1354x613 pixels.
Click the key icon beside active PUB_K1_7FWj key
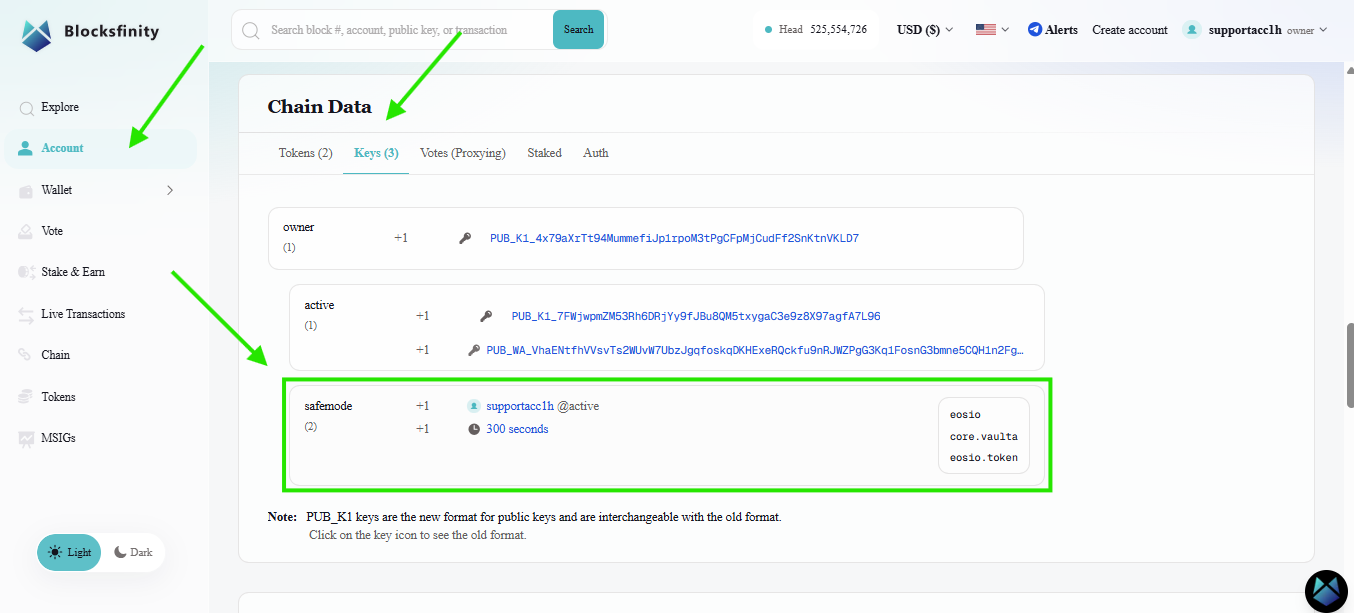[486, 316]
